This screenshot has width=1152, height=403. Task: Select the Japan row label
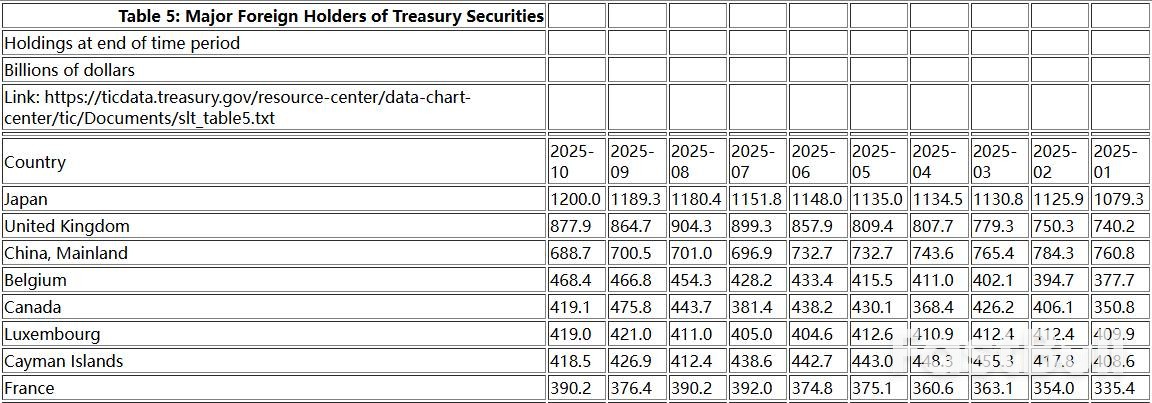26,199
